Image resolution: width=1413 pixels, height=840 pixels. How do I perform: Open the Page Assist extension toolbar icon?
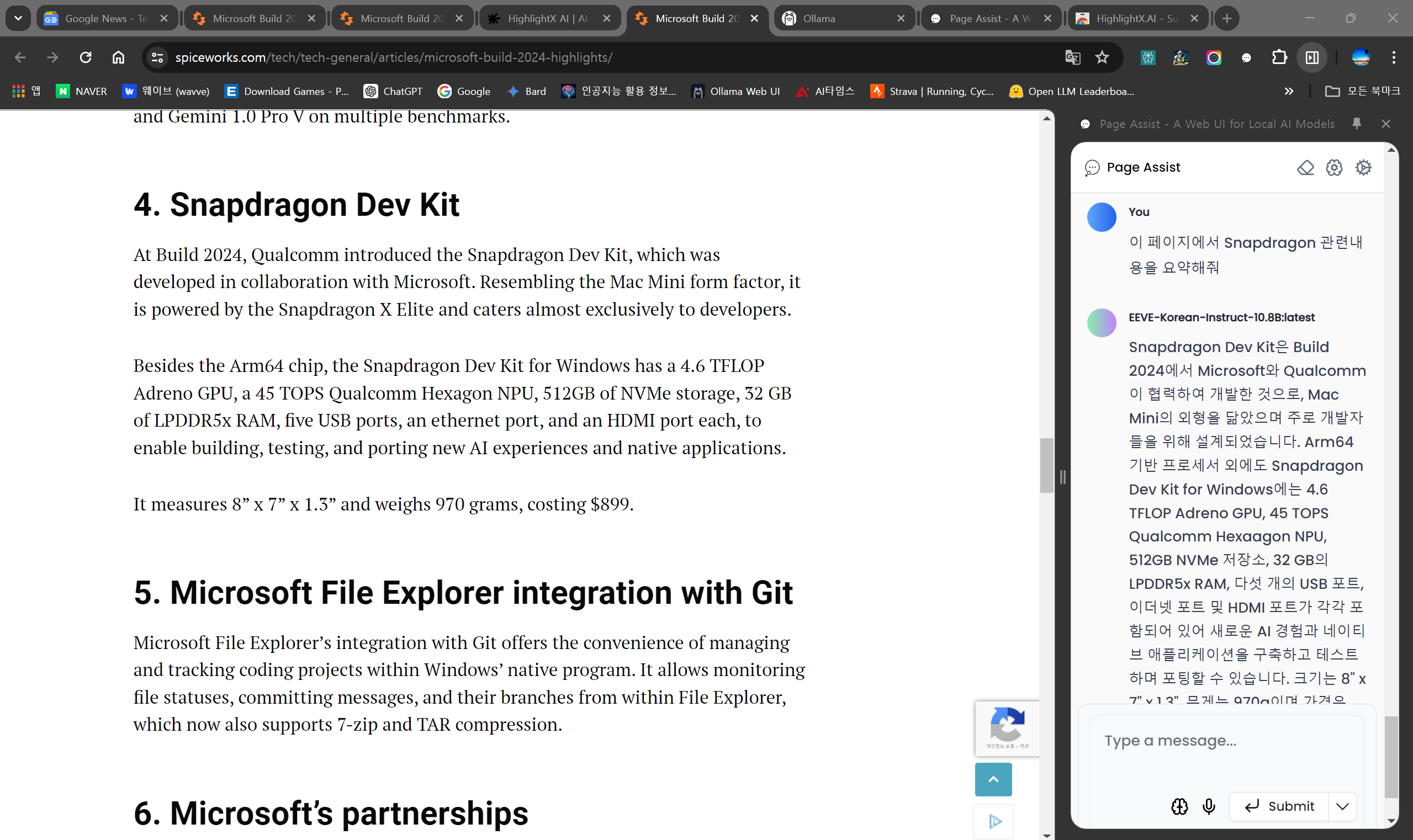pyautogui.click(x=1246, y=57)
